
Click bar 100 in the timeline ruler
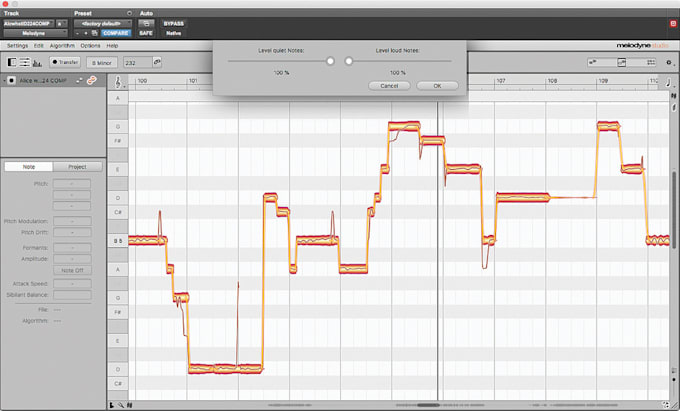[x=142, y=81]
